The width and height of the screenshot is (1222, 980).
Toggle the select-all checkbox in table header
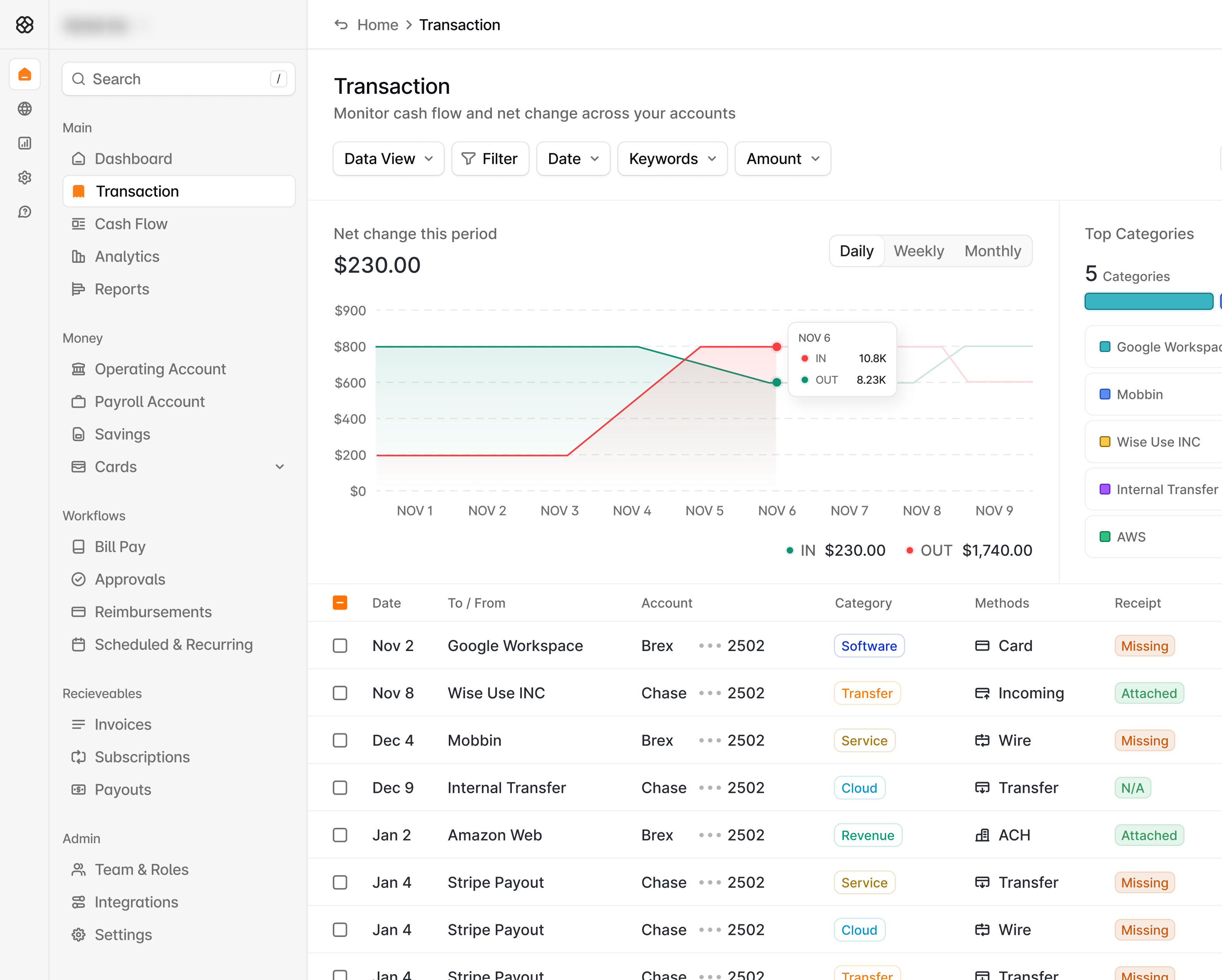340,603
